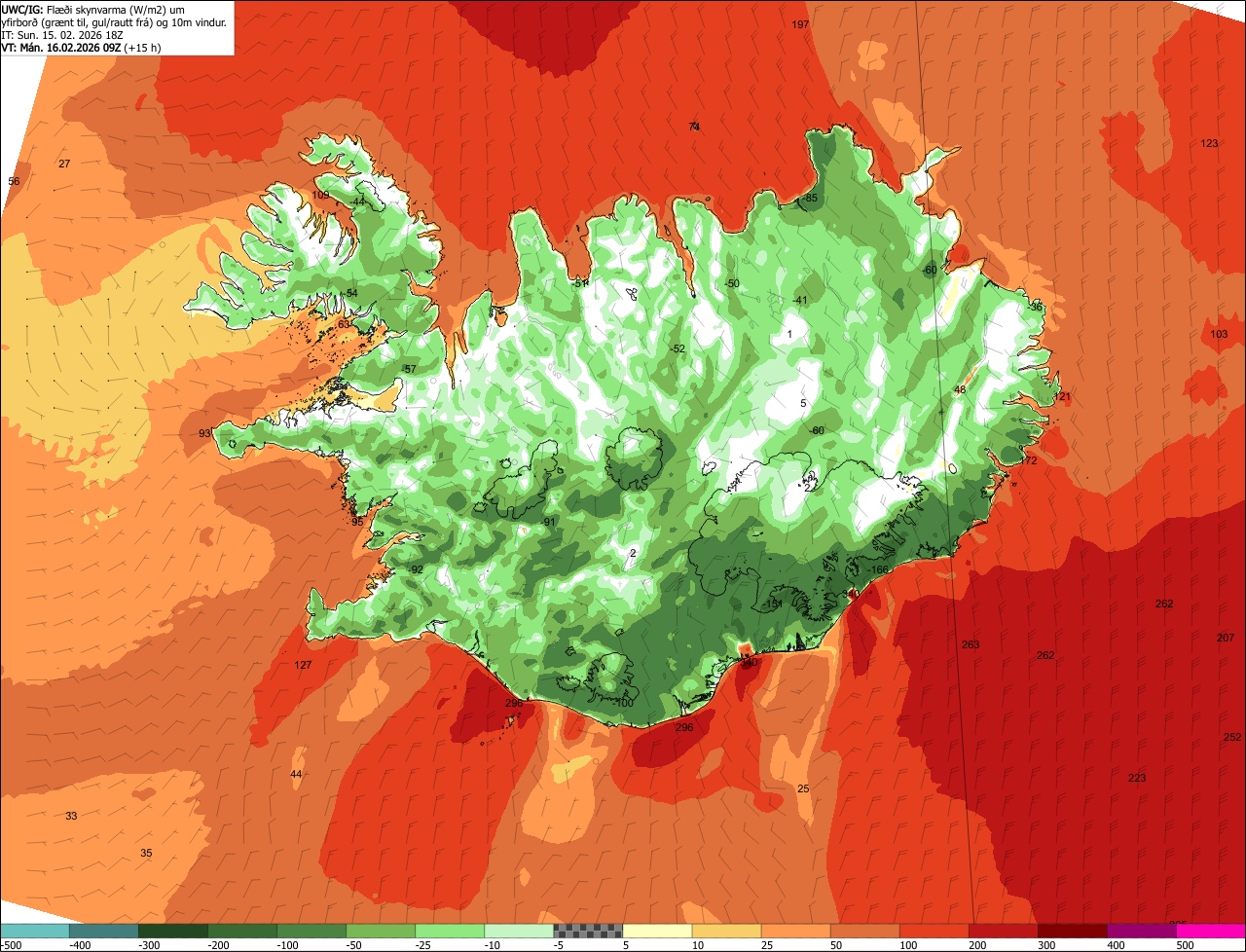Click the 35 value near the bottom left

coord(146,853)
